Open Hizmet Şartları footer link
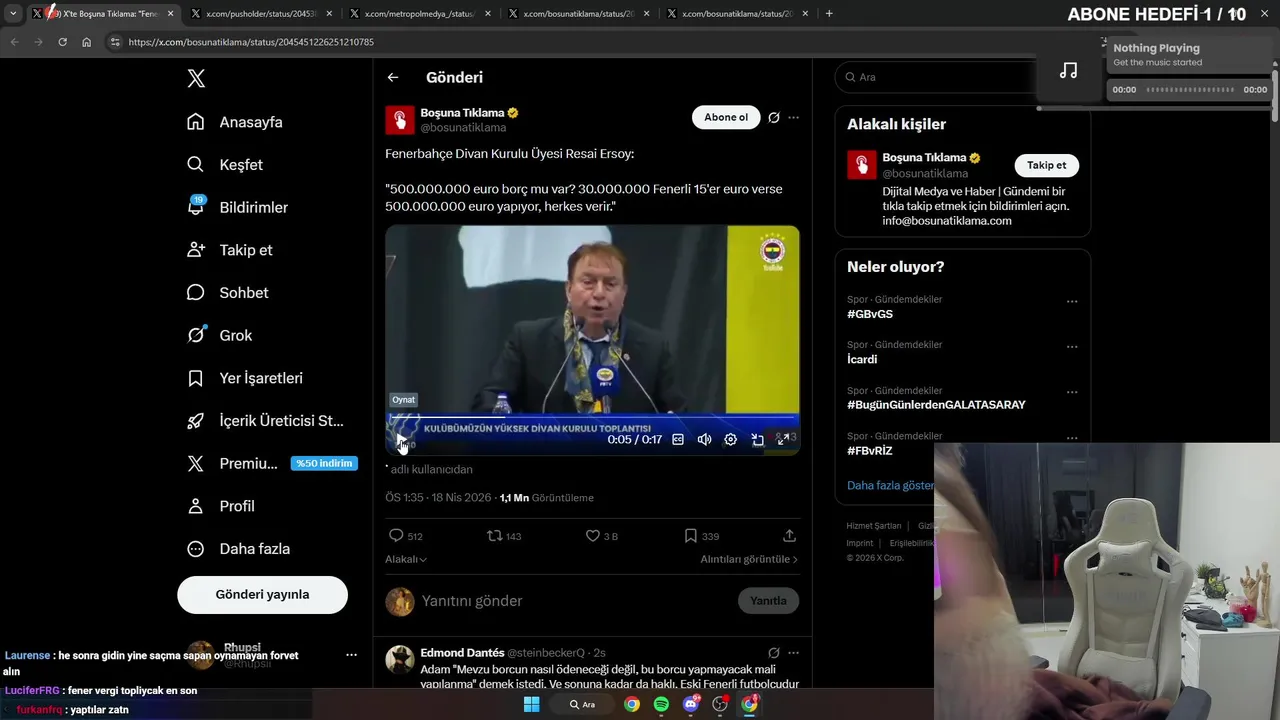Screen dimensions: 1280x720 (874, 526)
